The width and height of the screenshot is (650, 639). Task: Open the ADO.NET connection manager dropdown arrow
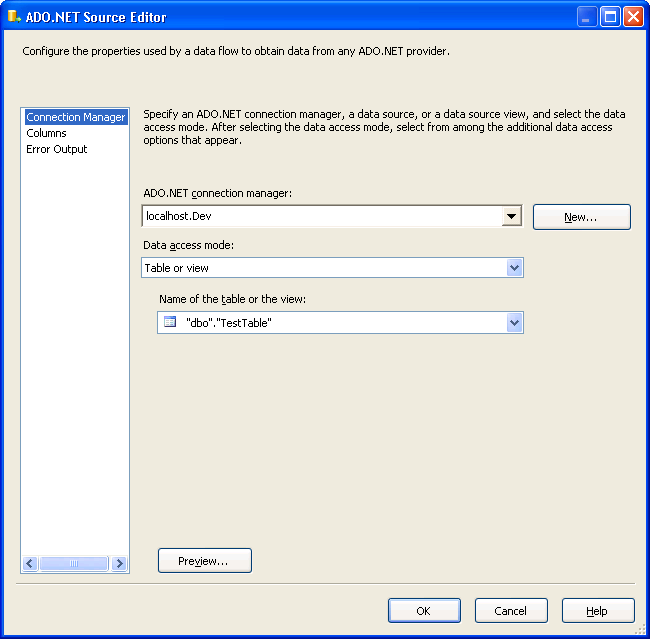[x=511, y=216]
